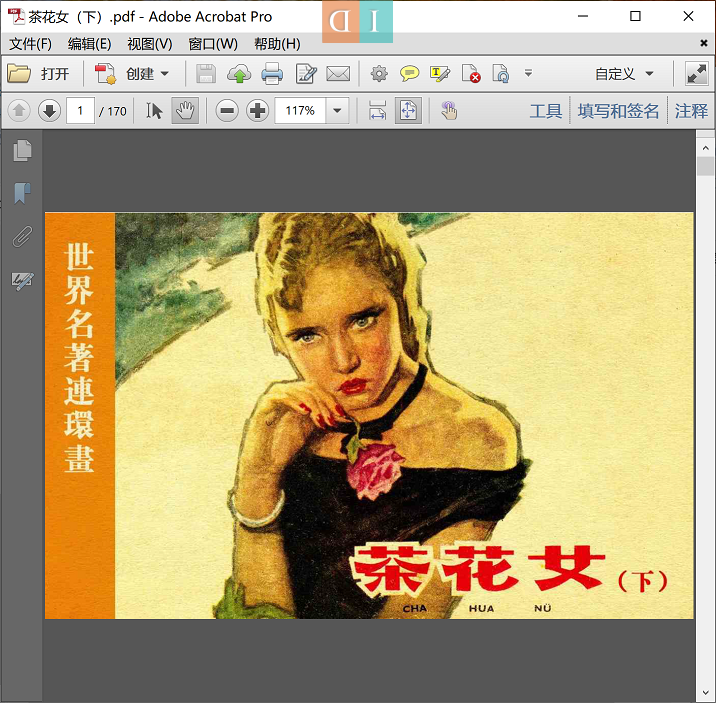The width and height of the screenshot is (716, 703).
Task: Go to previous page arrow
Action: (x=19, y=110)
